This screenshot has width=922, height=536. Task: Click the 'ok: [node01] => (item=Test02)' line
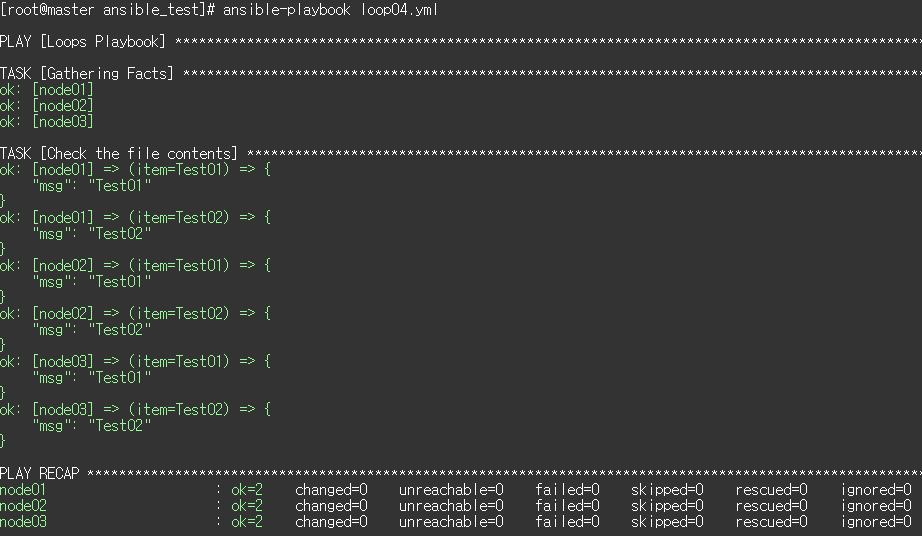click(135, 217)
